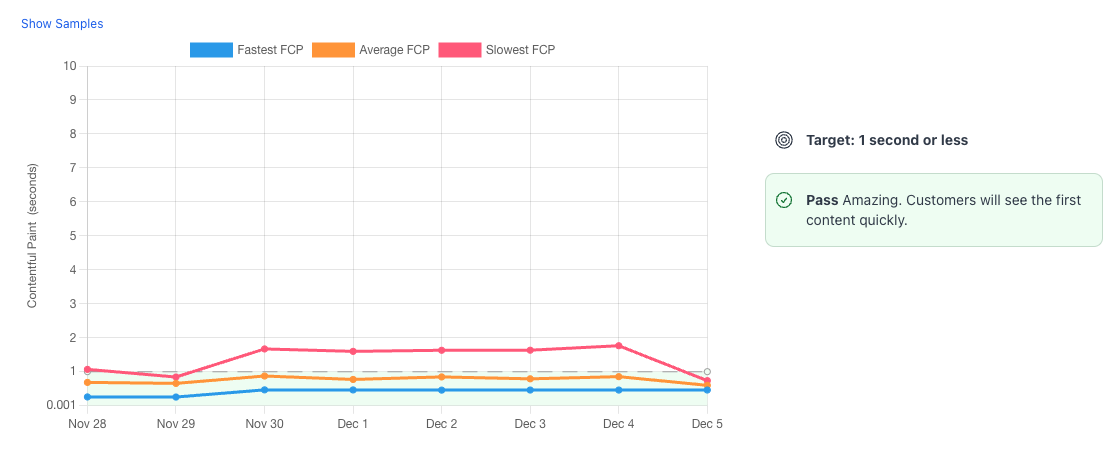Click the Pass message text
The image size is (1120, 450).
[943, 210]
